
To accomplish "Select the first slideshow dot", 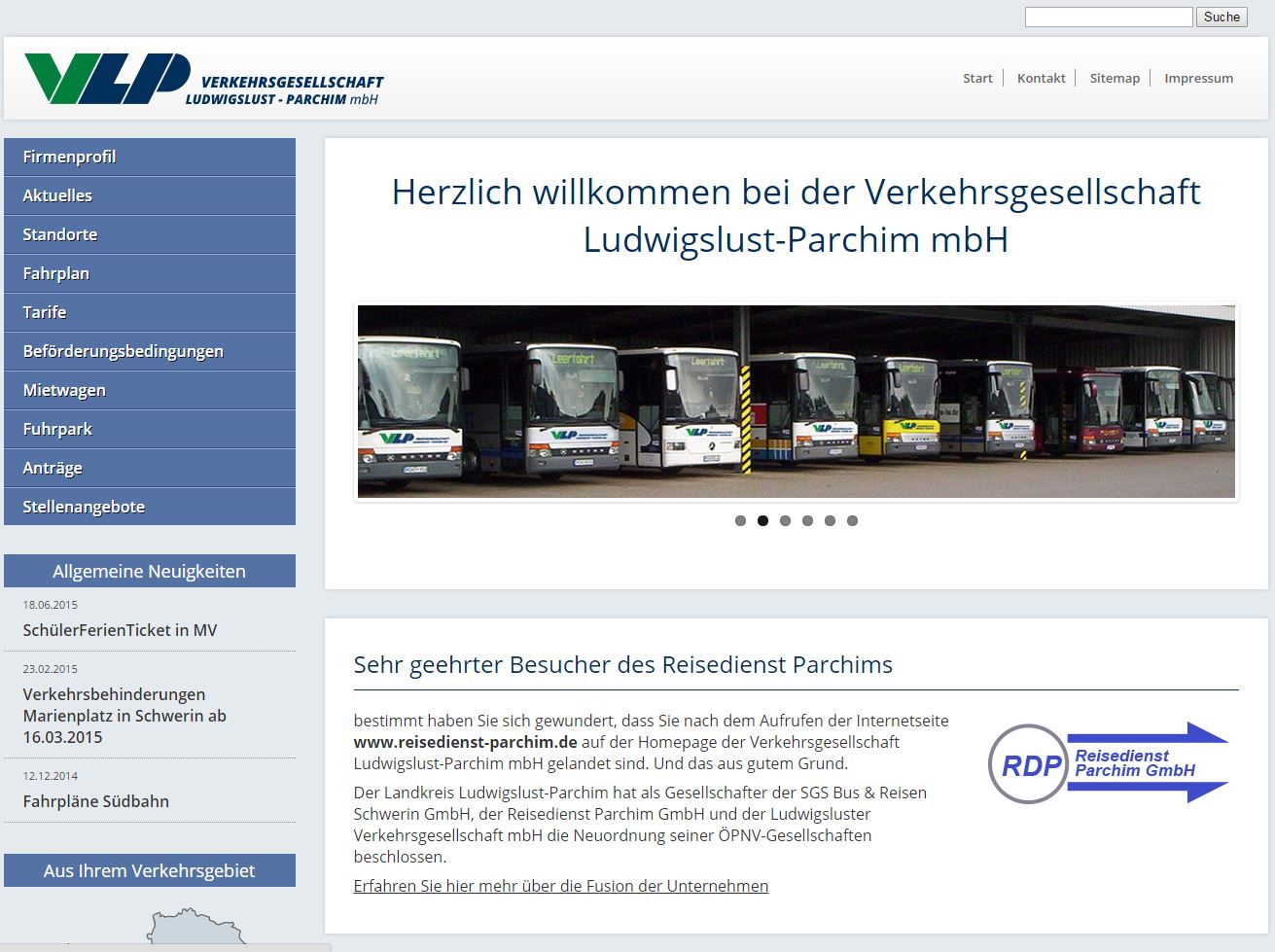I will (740, 521).
